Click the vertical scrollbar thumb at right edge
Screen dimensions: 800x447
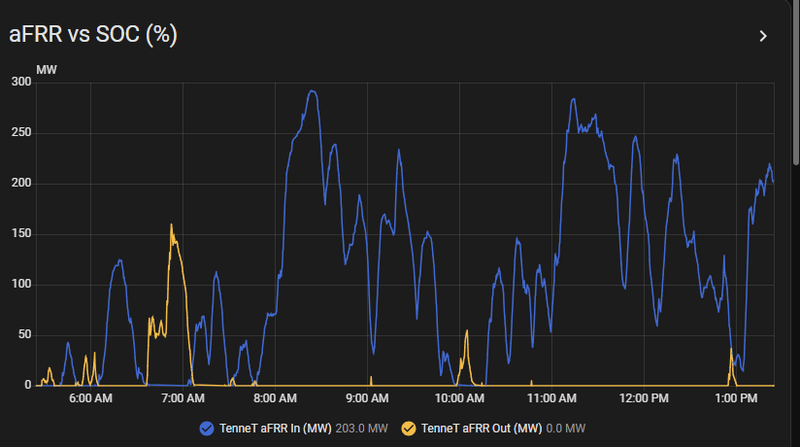pos(796,82)
